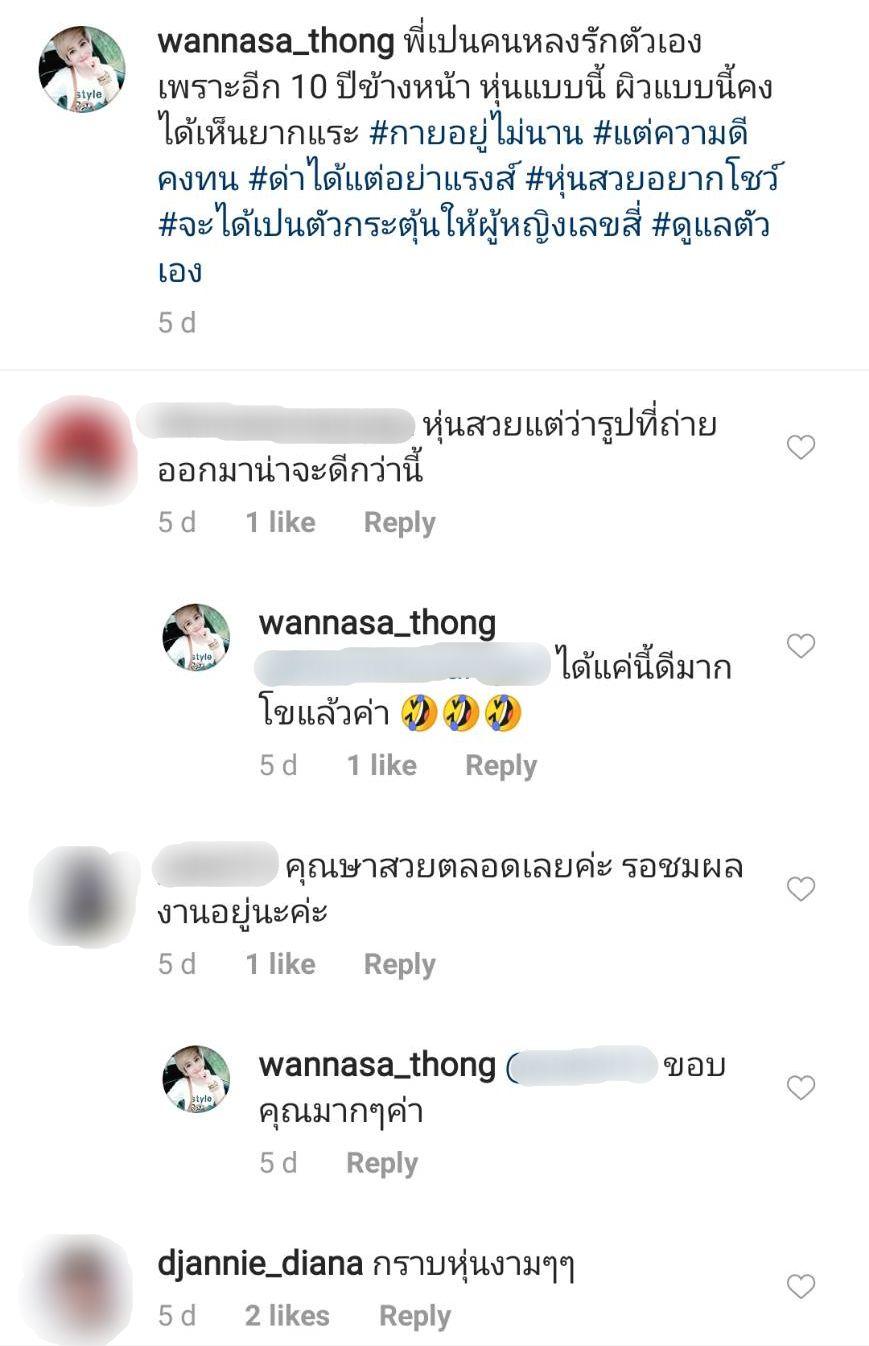This screenshot has width=869, height=1346.
Task: Reply to djannie_diana's comment
Action: pyautogui.click(x=415, y=1316)
